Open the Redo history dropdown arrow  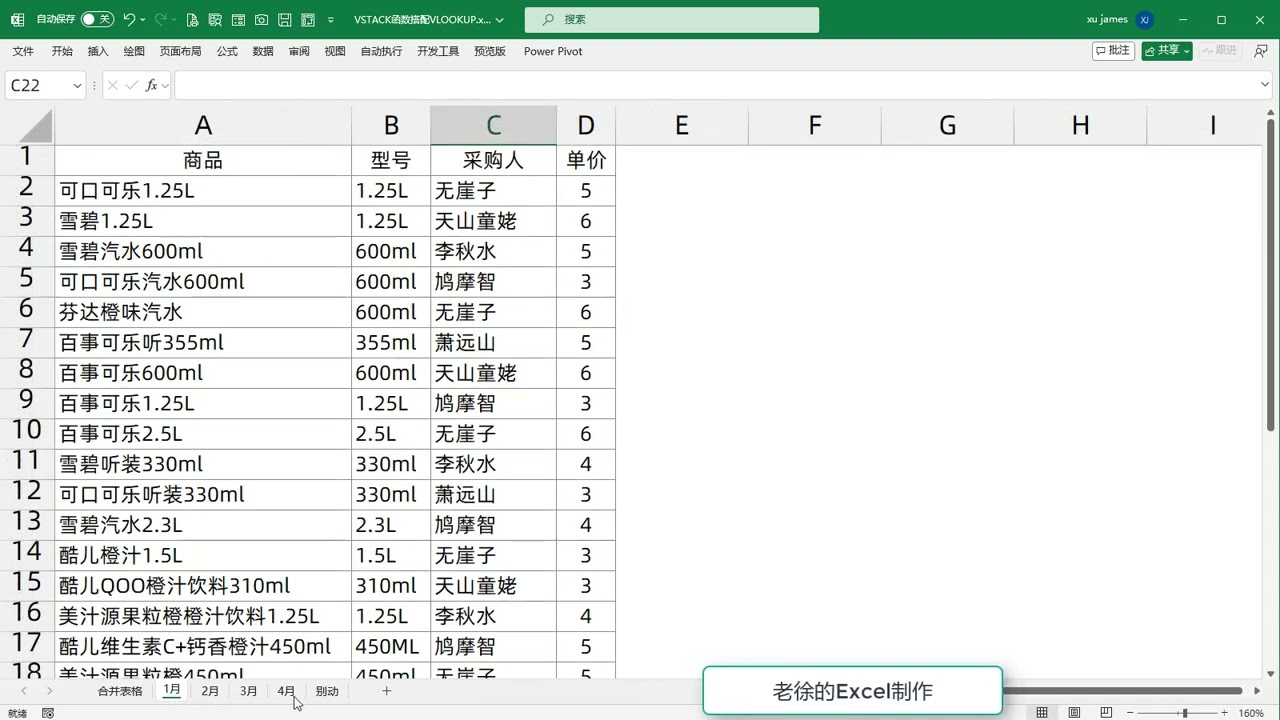click(x=174, y=19)
